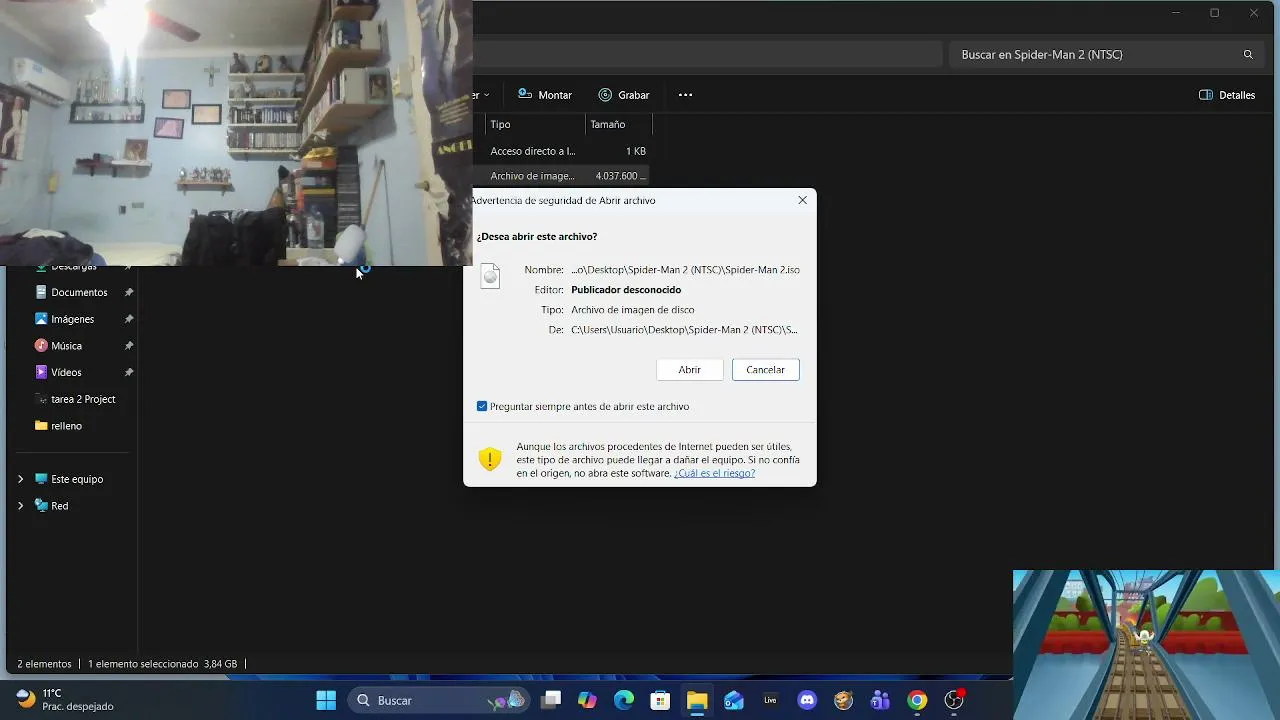1280x720 pixels.
Task: Minimize the File Explorer window
Action: pos(1176,13)
